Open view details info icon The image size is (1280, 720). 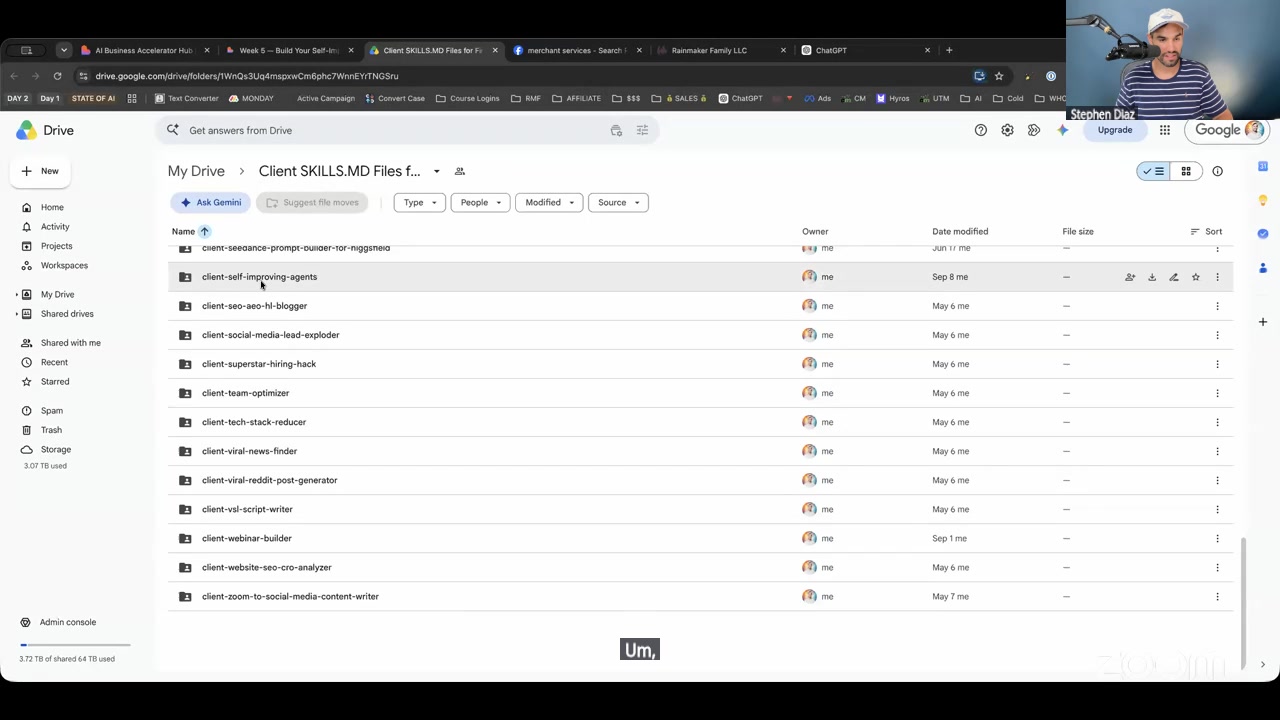(x=1217, y=171)
